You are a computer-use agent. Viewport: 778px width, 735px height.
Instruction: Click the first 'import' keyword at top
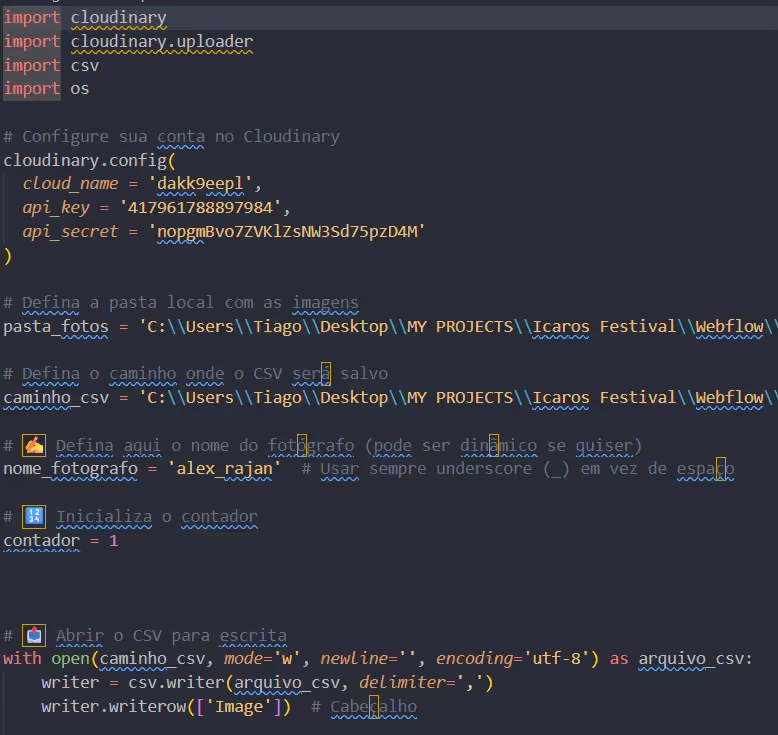32,18
